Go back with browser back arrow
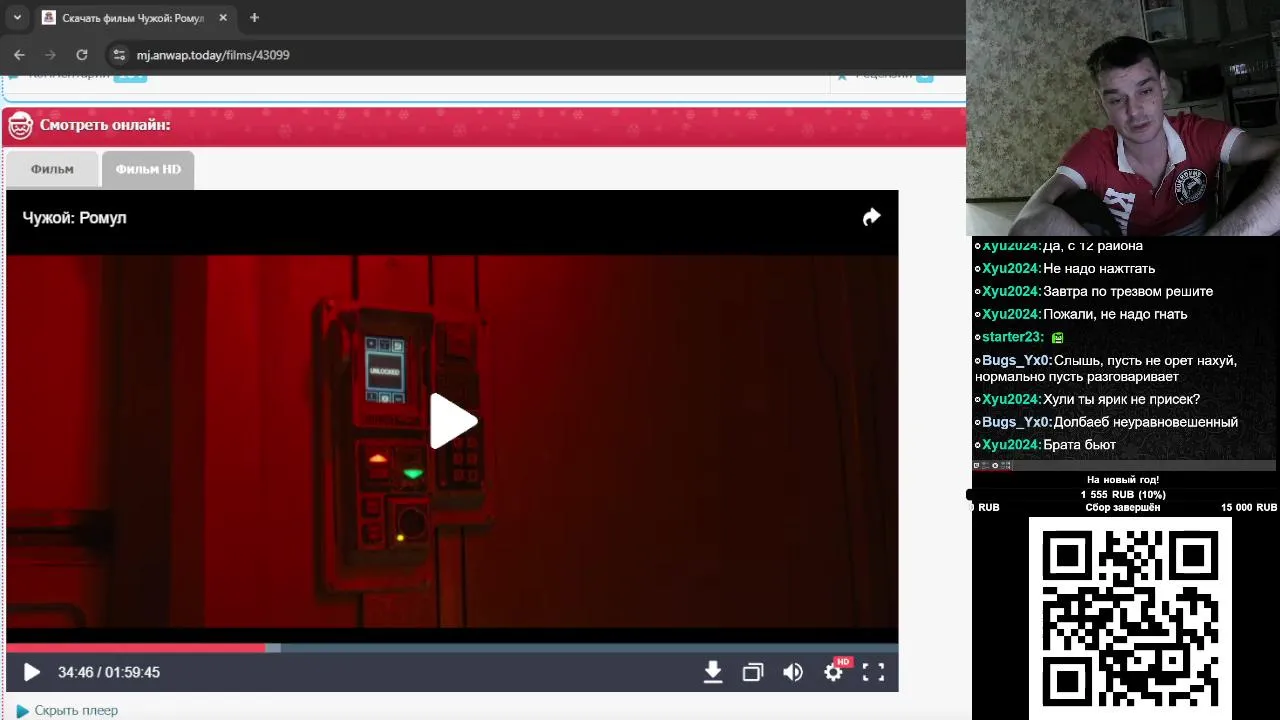Image resolution: width=1280 pixels, height=720 pixels. (19, 55)
